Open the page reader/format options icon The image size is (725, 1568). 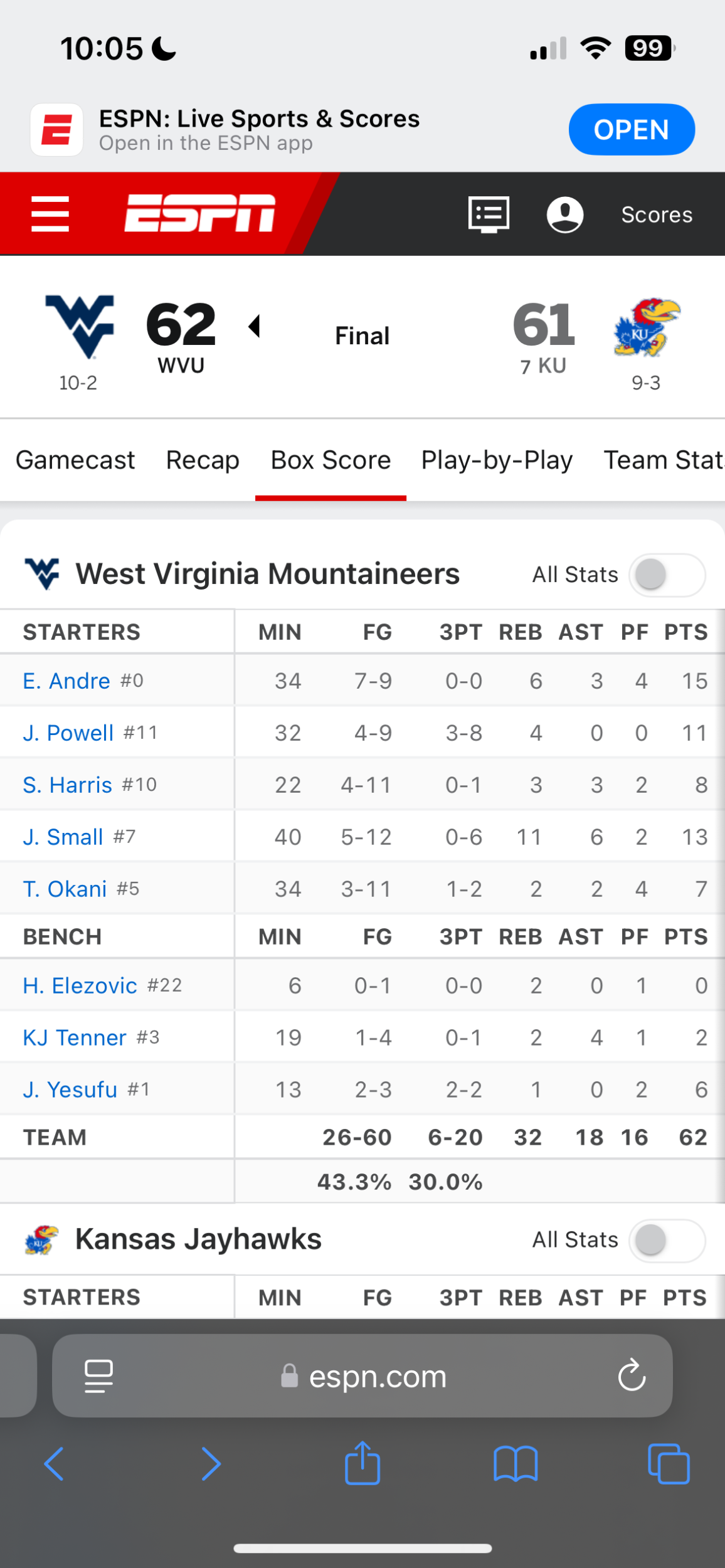click(x=98, y=1376)
